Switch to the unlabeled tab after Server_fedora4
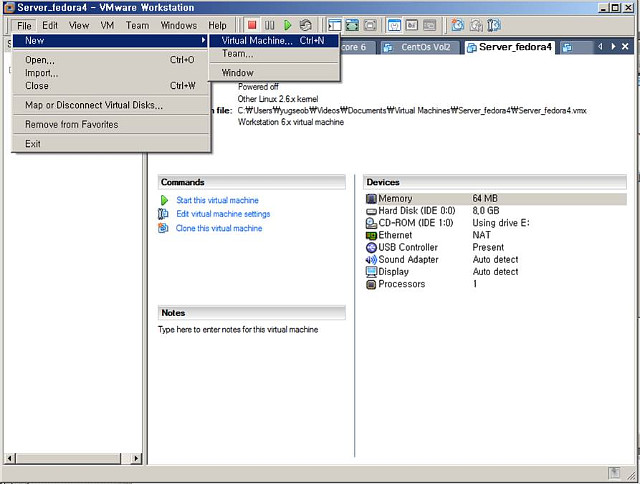Image resolution: width=640 pixels, height=484 pixels. tap(576, 47)
